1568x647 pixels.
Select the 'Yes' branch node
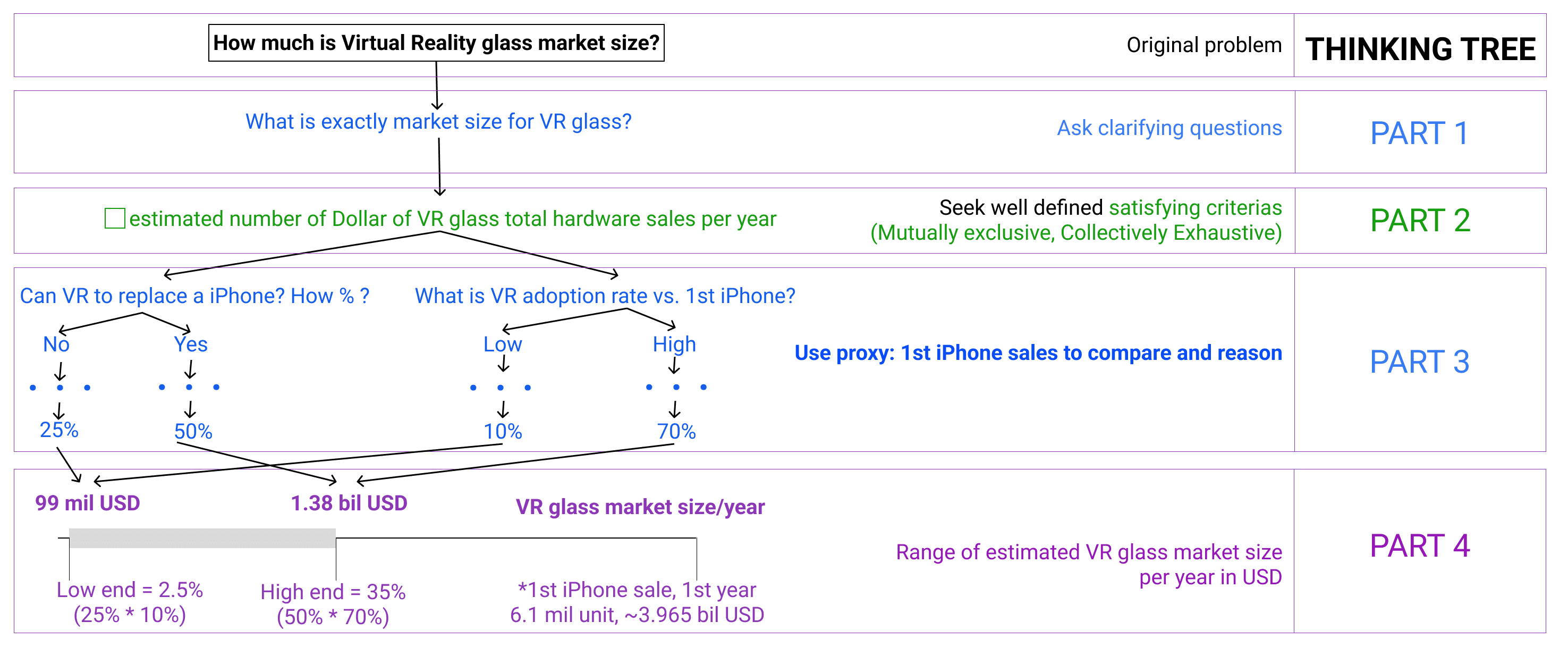[191, 344]
